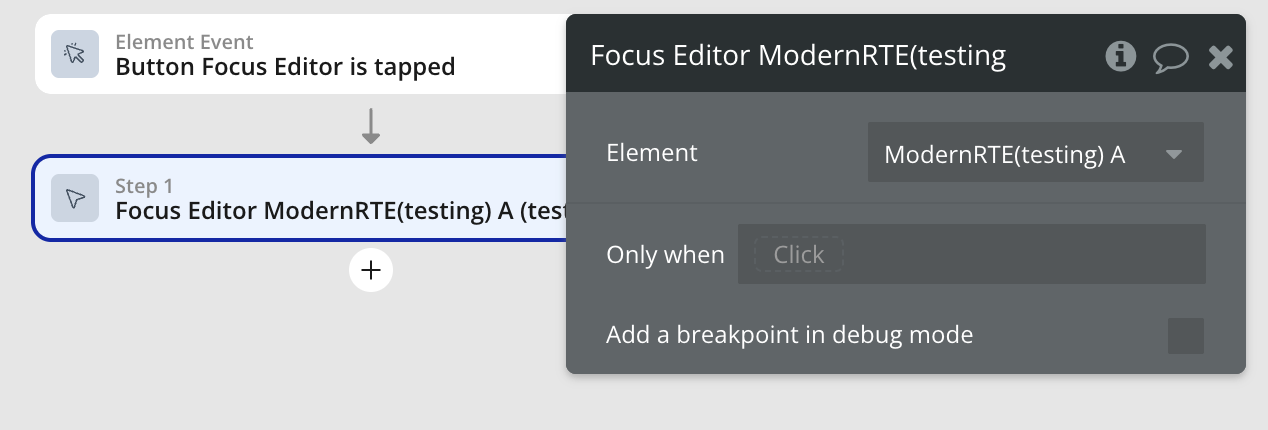Viewport: 1268px width, 430px height.
Task: Click the dashed "Click" condition placeholder
Action: click(798, 254)
